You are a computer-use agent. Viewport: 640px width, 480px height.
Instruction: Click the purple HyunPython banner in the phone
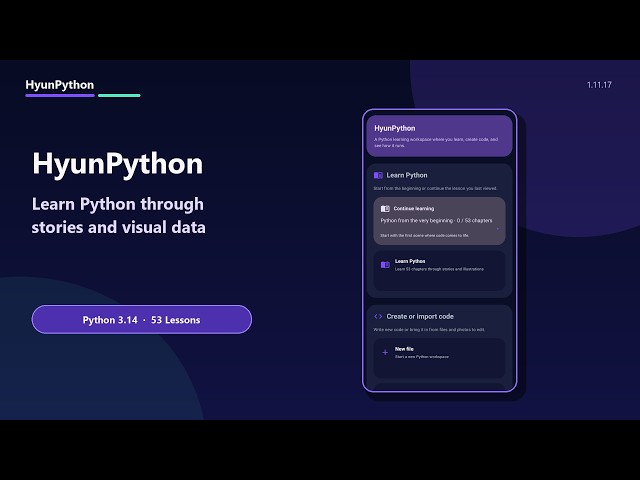(439, 136)
